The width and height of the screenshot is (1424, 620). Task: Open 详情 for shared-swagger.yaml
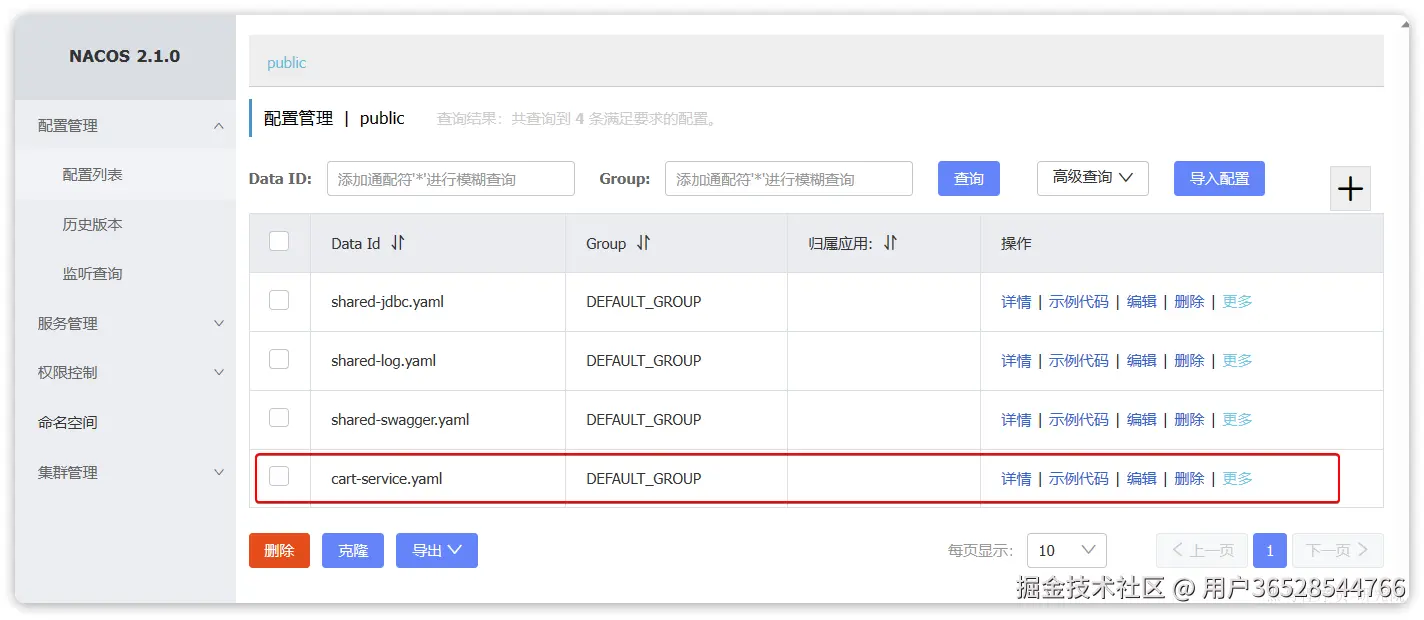coord(1016,420)
